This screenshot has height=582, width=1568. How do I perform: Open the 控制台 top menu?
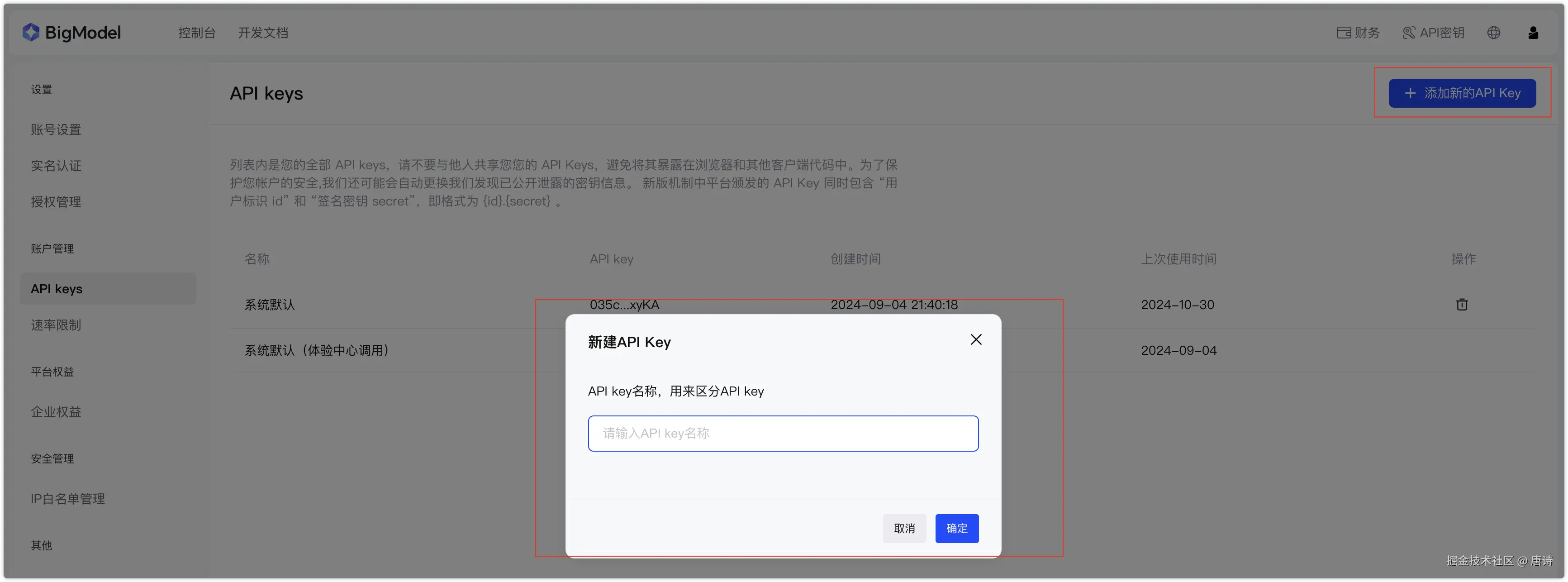point(197,33)
